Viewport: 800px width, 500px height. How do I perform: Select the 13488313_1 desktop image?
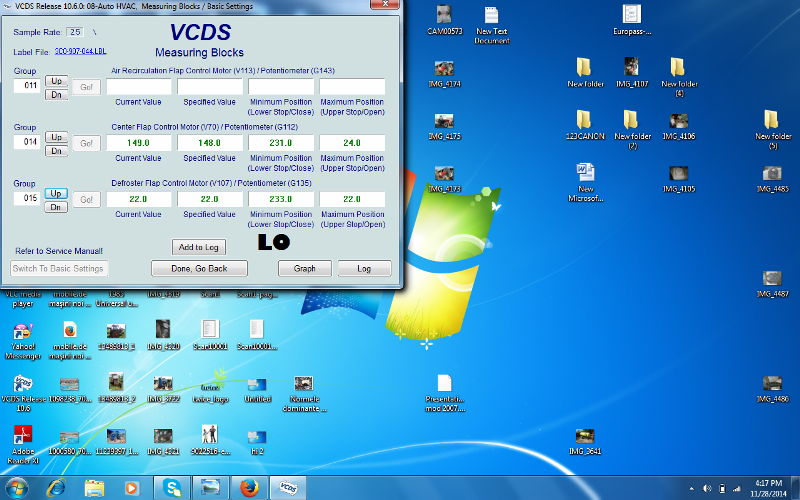[116, 336]
